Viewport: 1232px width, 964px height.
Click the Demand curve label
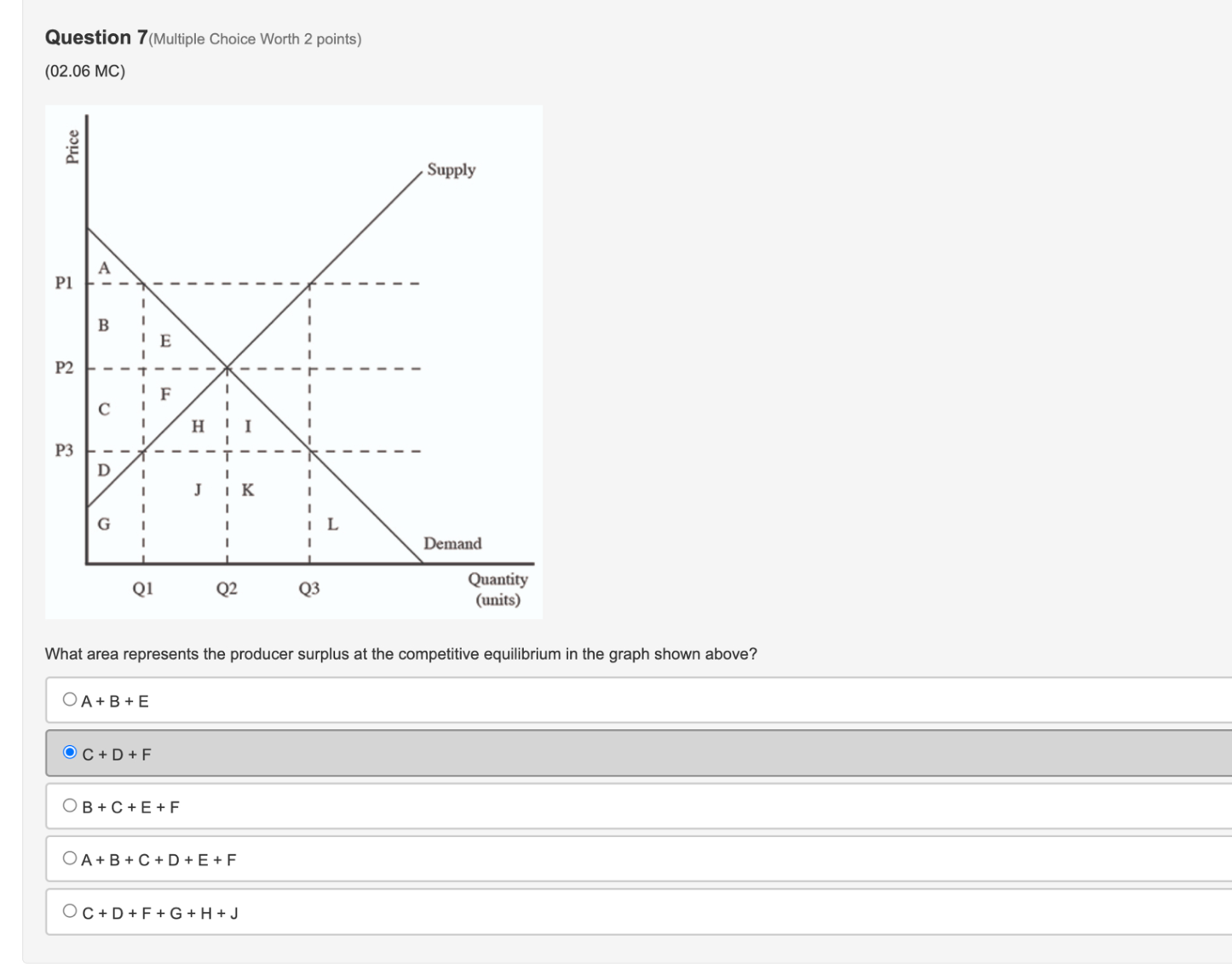[453, 543]
